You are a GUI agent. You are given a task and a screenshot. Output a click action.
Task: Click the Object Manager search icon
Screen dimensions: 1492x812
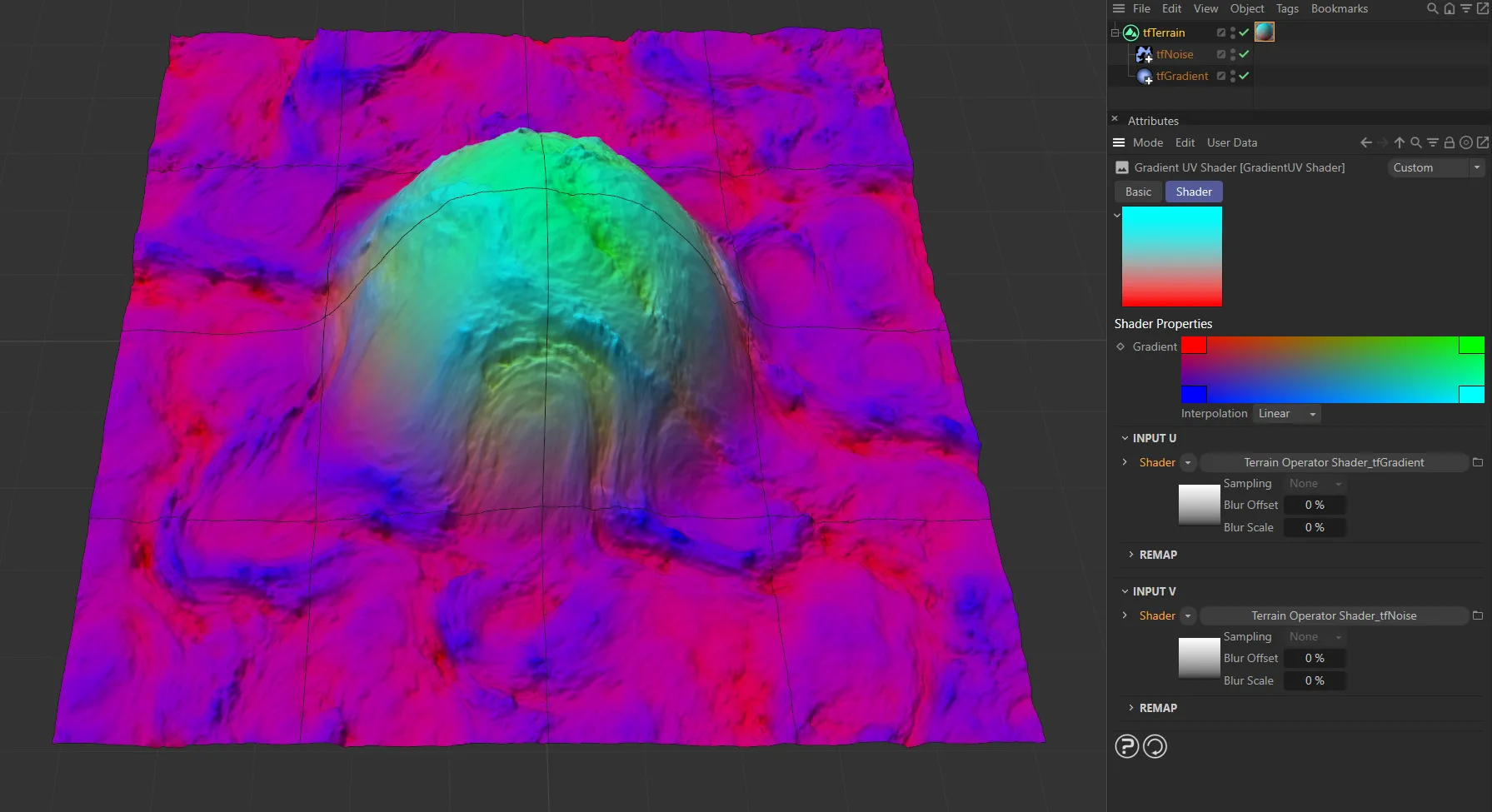[1432, 8]
